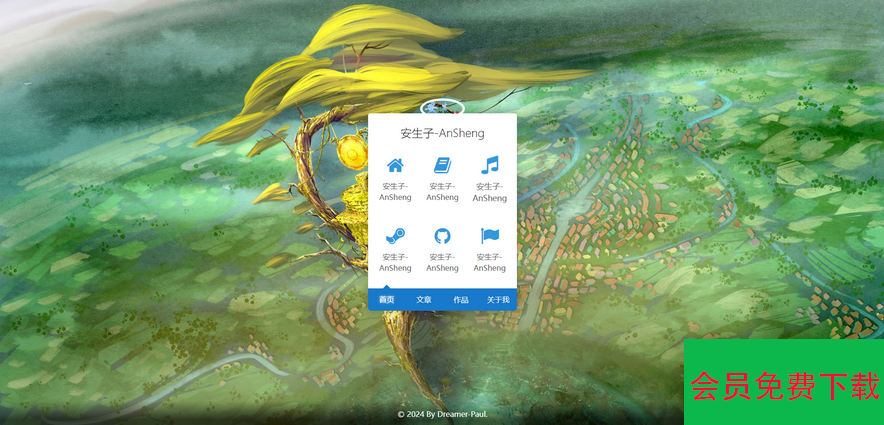Open the GitHub logo icon
The width and height of the screenshot is (884, 425).
point(442,236)
